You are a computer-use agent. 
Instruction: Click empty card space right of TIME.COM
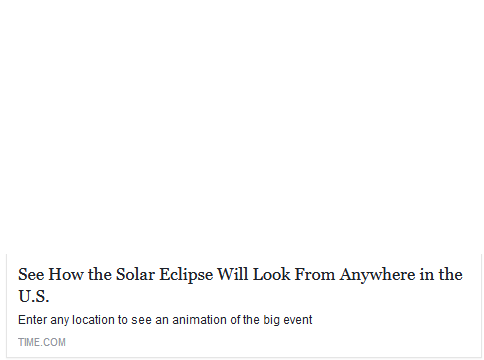click(267, 342)
